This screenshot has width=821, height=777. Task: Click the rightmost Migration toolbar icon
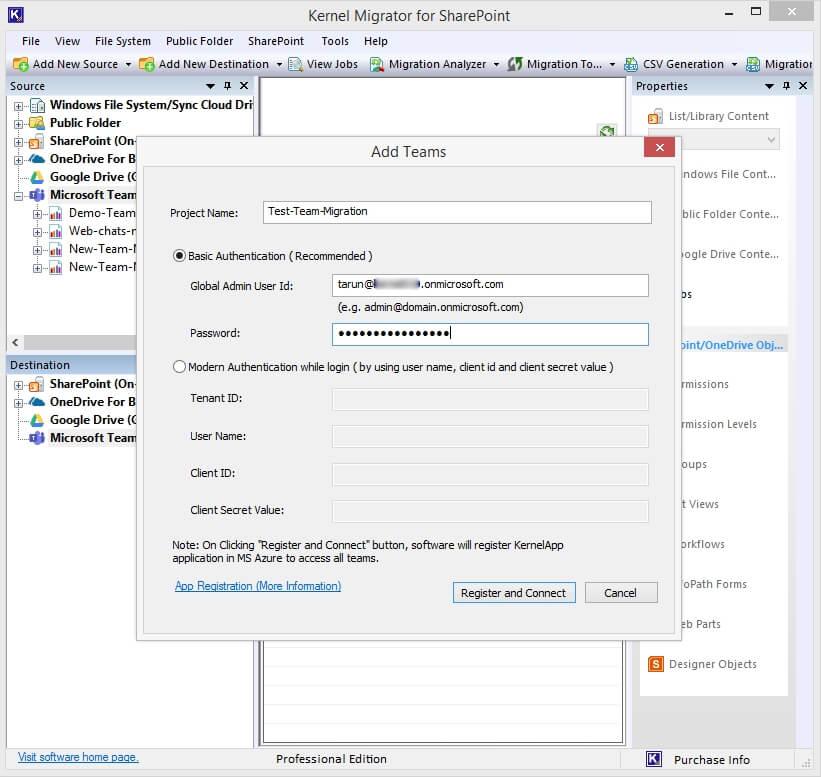click(753, 64)
